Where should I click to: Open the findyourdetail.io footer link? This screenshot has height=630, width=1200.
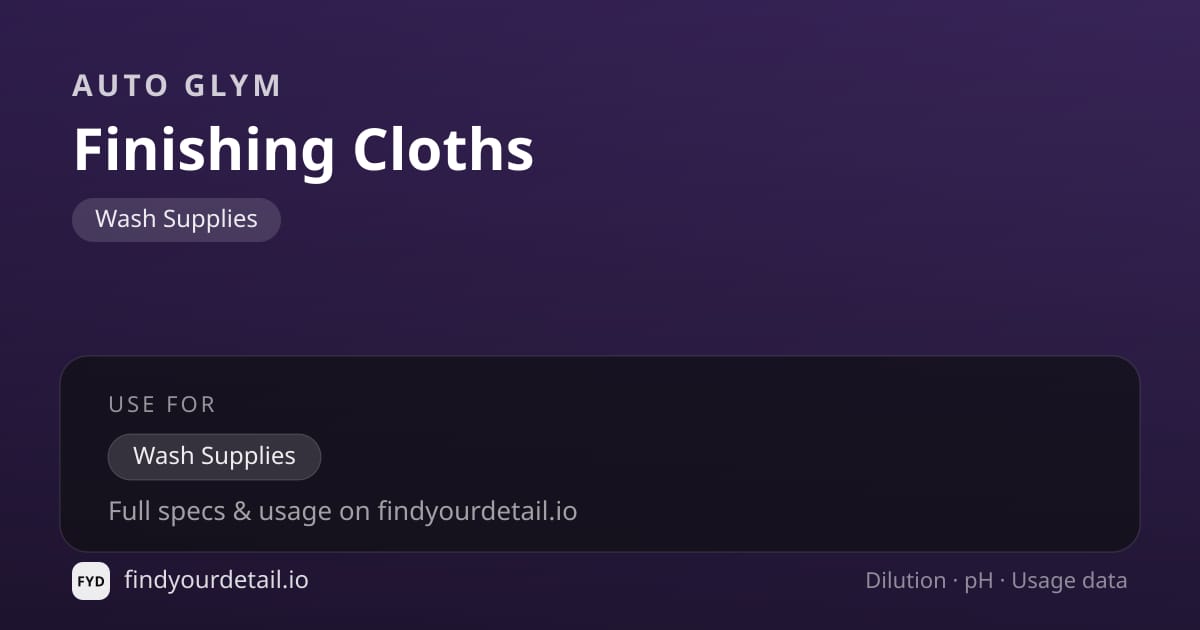(216, 580)
